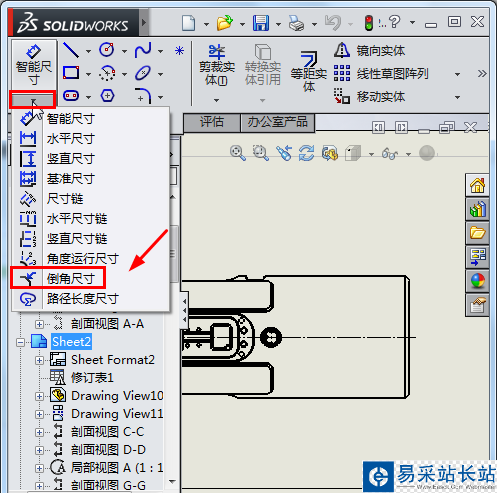This screenshot has width=497, height=493.
Task: Open the dropdown beside 线性草图阵列
Action: point(457,74)
